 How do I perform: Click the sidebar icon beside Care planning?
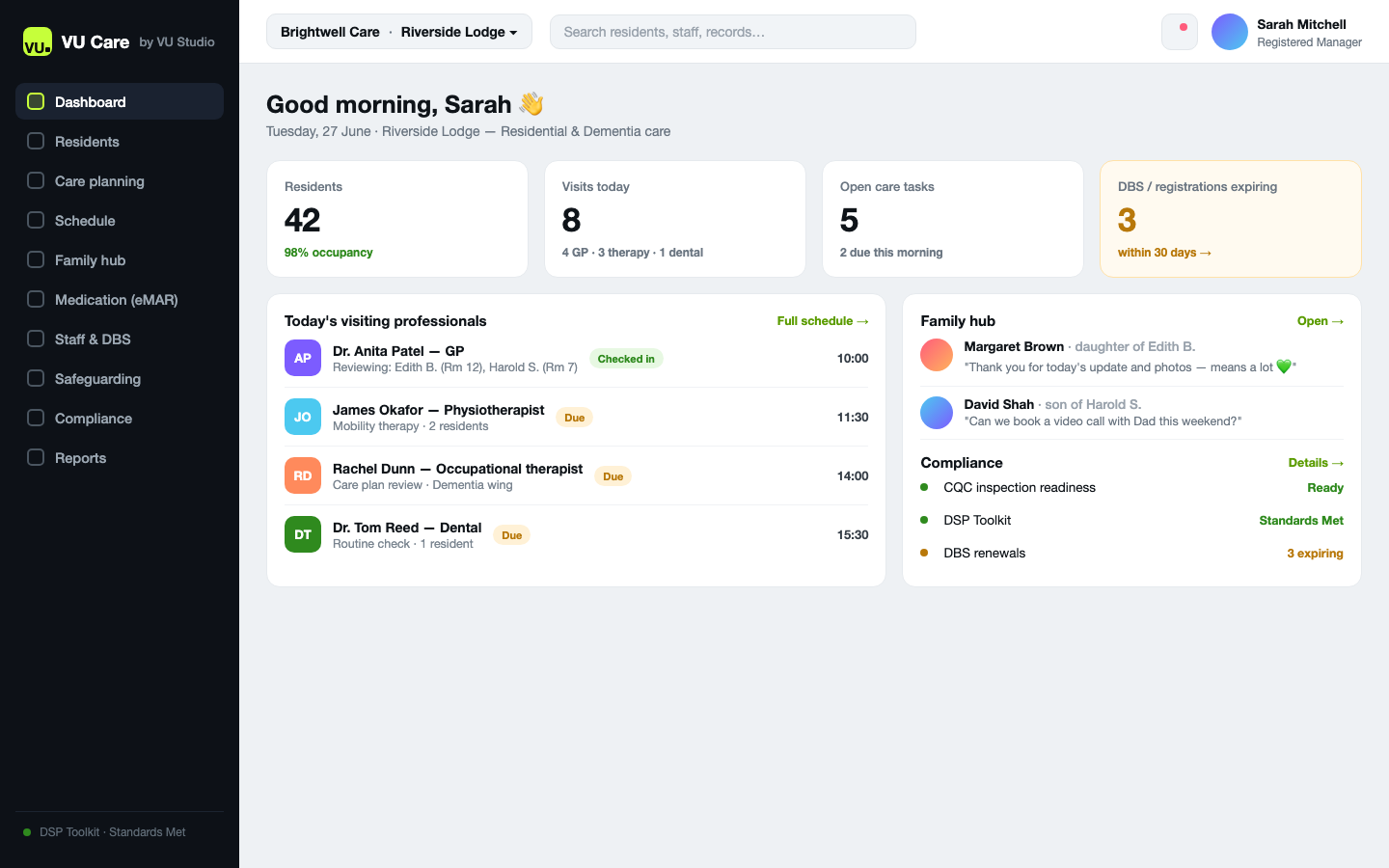36,180
